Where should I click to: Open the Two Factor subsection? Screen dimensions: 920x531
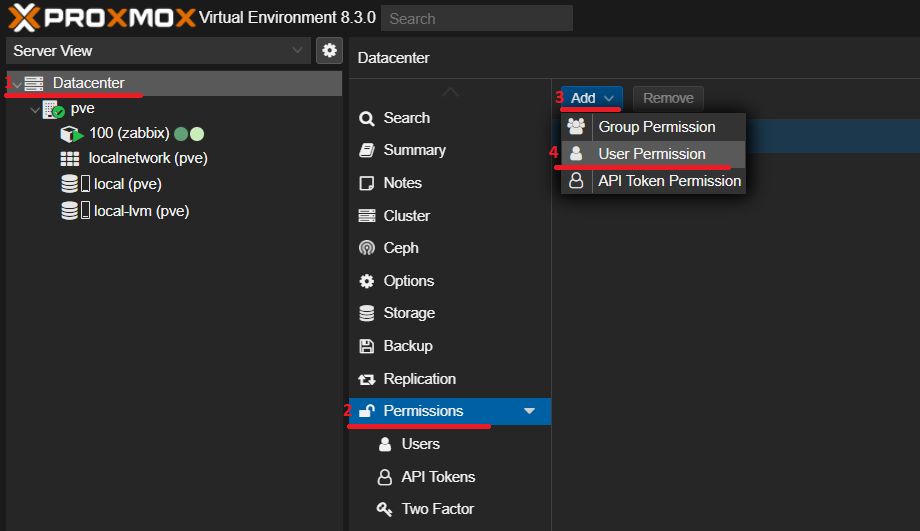[450, 509]
